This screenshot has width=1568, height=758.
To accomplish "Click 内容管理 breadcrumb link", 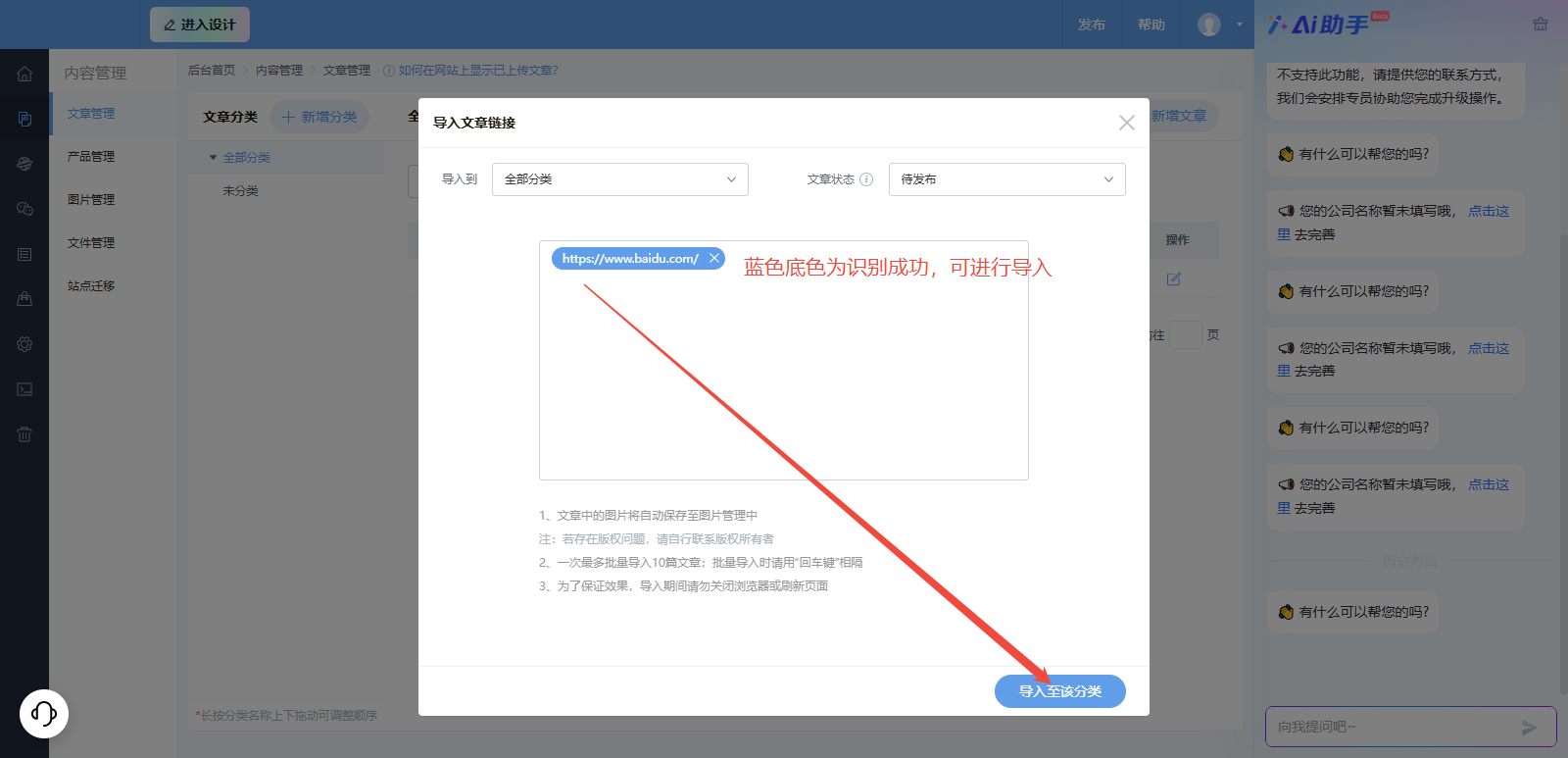I will pyautogui.click(x=279, y=71).
